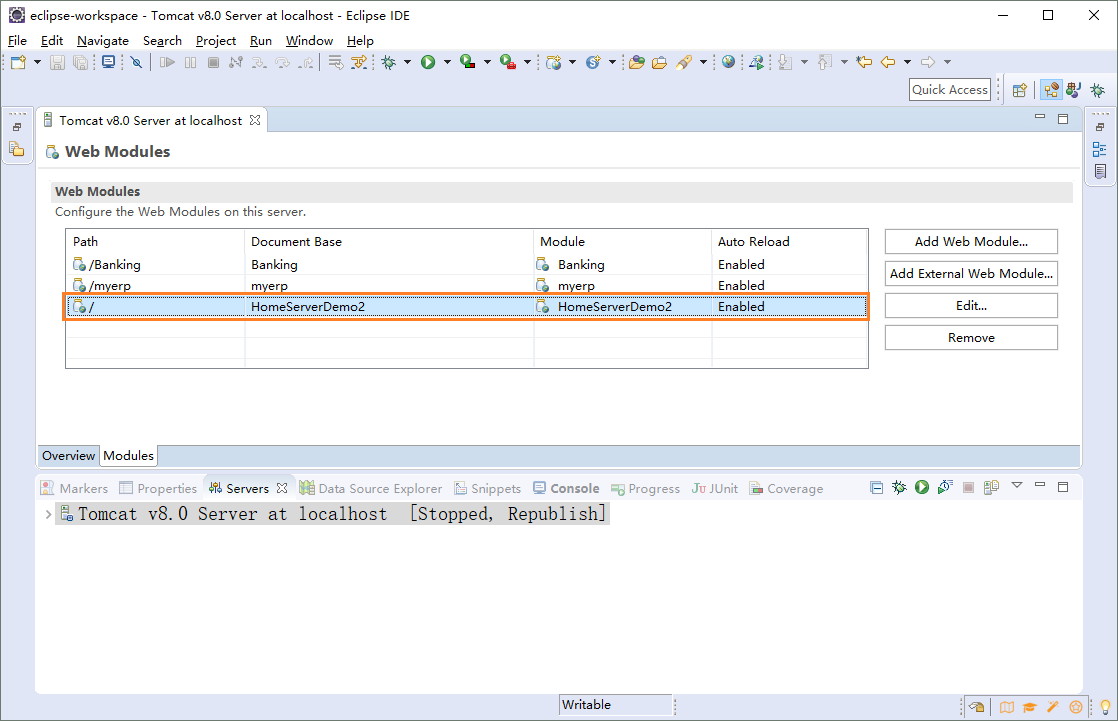Open the New wizard dropdown arrow
Screen dimensions: 1118x721
(x=37, y=62)
